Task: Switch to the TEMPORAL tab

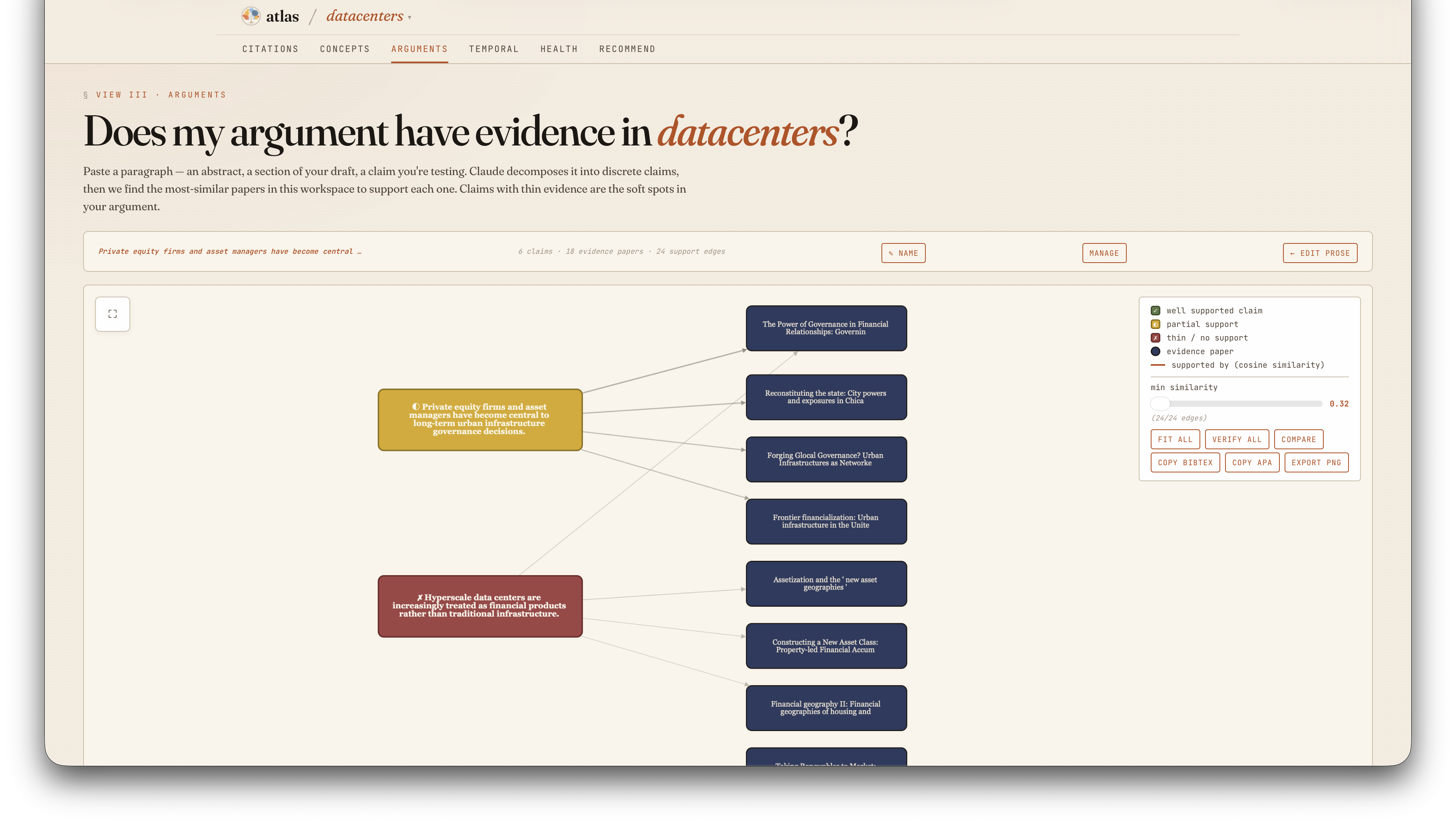Action: click(x=493, y=49)
